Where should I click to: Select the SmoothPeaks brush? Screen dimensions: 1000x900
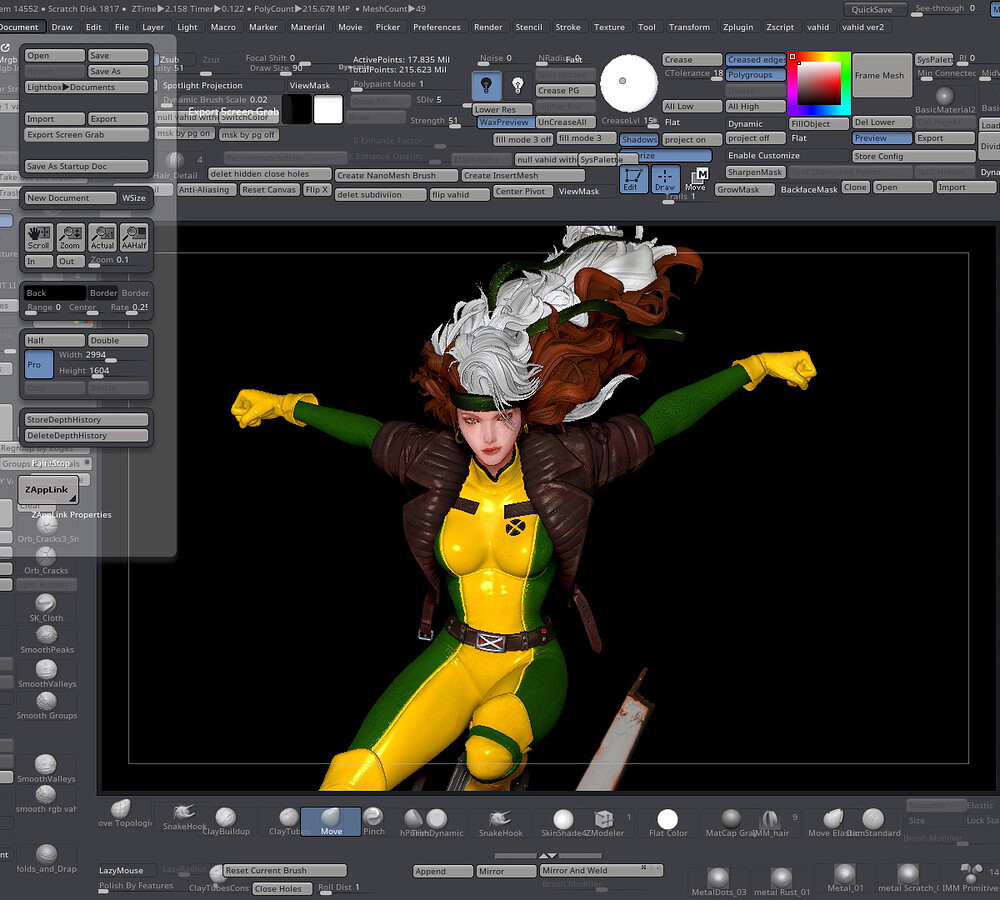[x=47, y=639]
